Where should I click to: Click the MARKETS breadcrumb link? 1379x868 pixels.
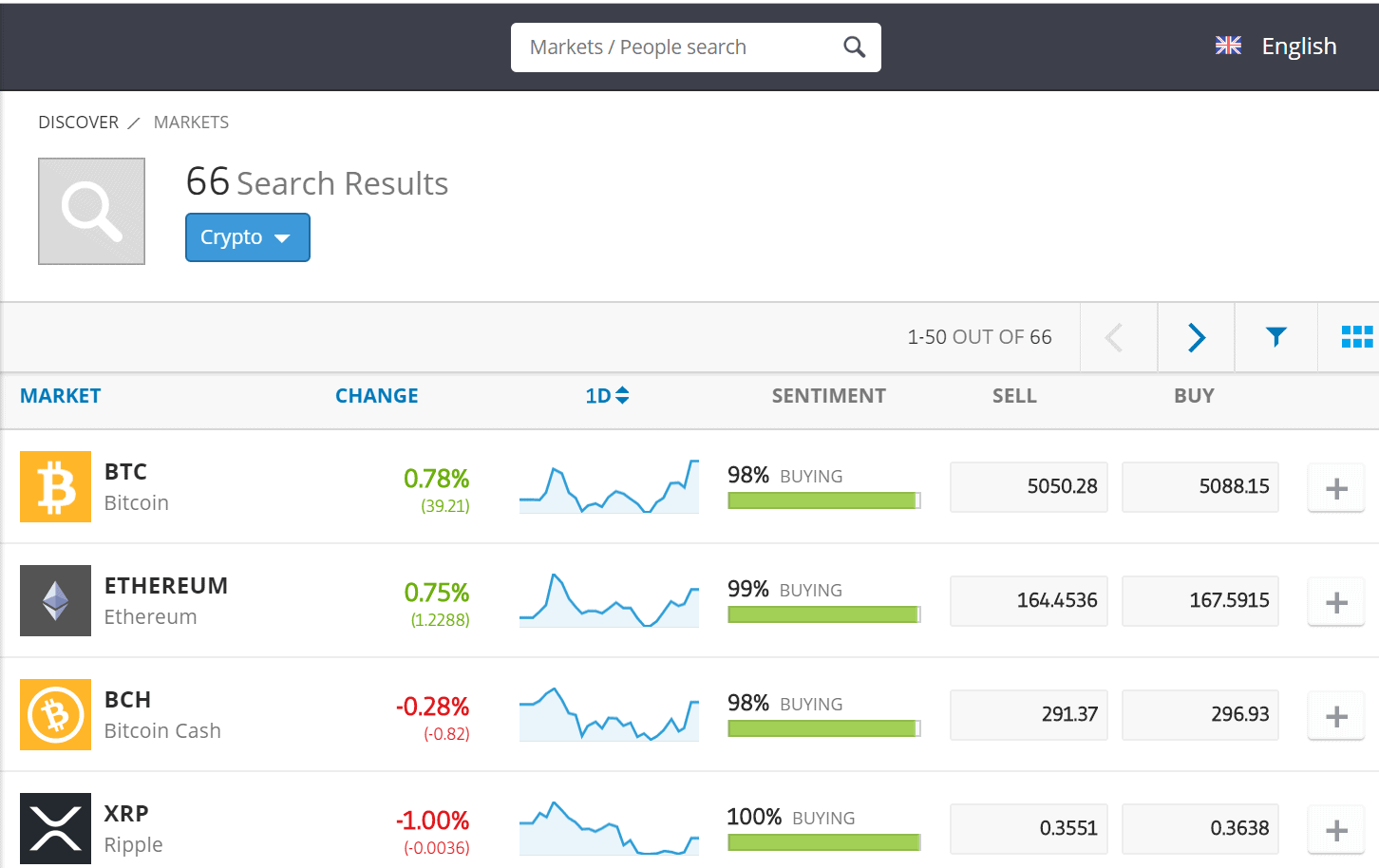pyautogui.click(x=191, y=123)
